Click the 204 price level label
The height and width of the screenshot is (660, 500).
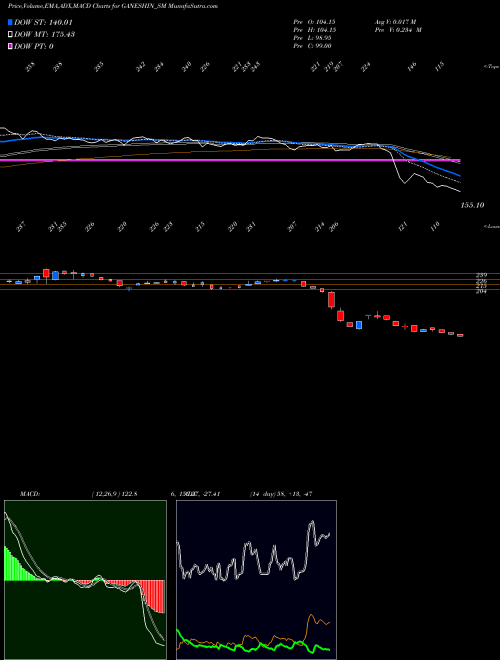[x=481, y=291]
